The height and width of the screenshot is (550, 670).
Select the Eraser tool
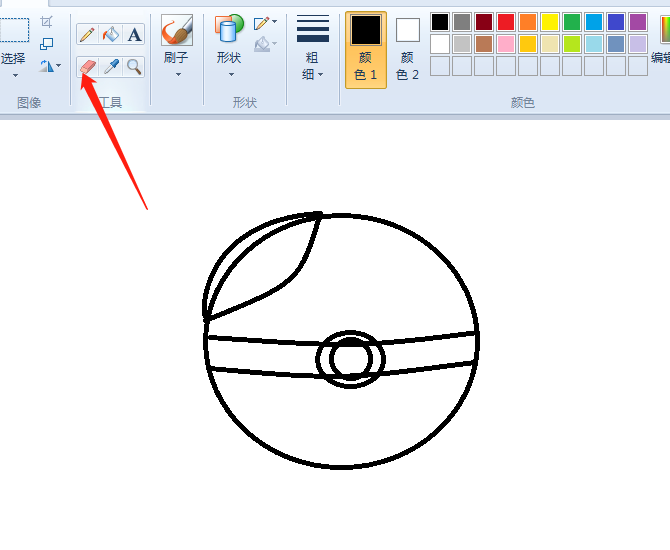[x=88, y=67]
